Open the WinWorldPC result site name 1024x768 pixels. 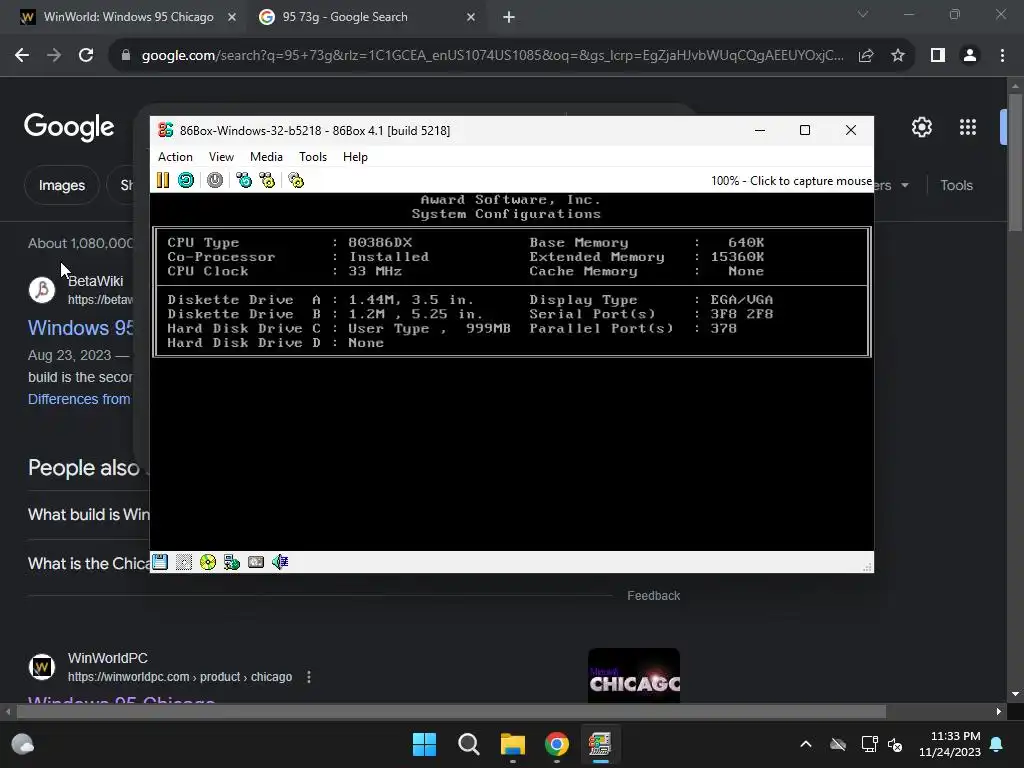point(108,658)
